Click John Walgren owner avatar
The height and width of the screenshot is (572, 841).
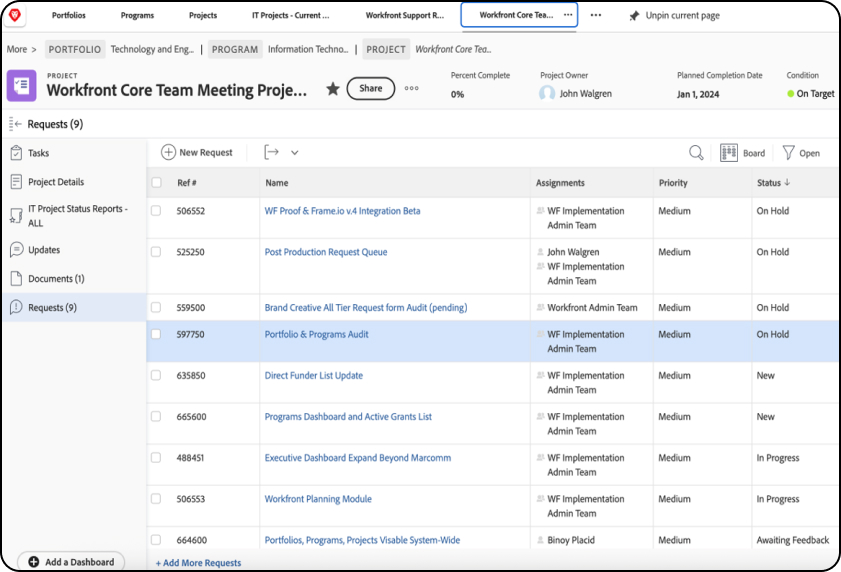[547, 93]
